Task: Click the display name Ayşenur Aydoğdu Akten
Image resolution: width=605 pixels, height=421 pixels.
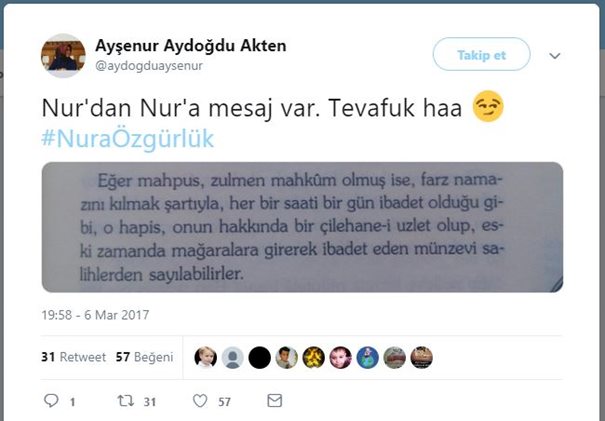Action: coord(191,46)
